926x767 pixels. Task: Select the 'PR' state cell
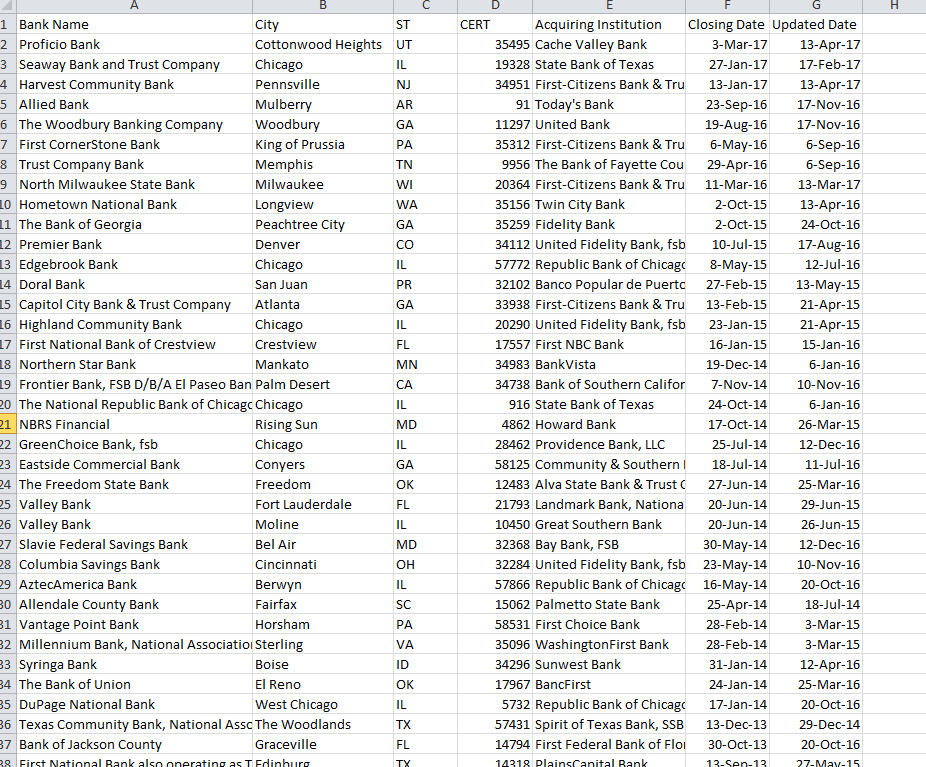click(x=425, y=285)
